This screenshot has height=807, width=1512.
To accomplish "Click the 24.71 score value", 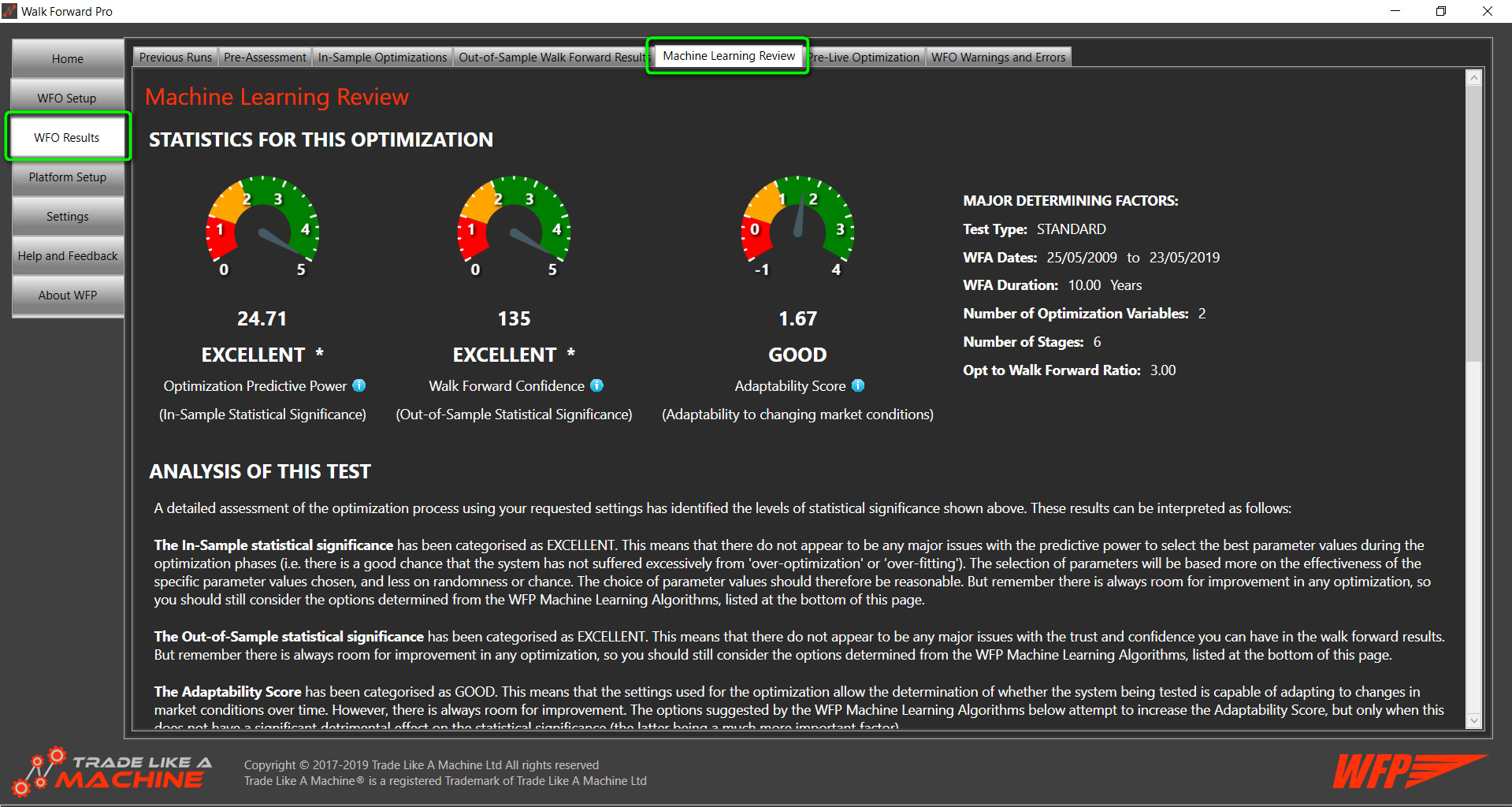I will pyautogui.click(x=262, y=318).
